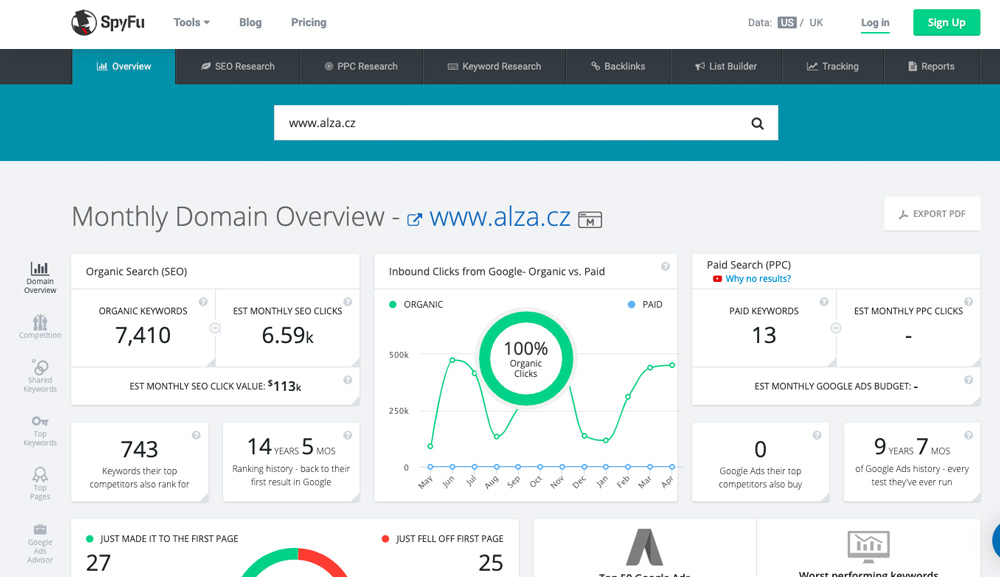Click the 6.59k monthly SEO clicks value
This screenshot has width=1000, height=577.
click(288, 335)
